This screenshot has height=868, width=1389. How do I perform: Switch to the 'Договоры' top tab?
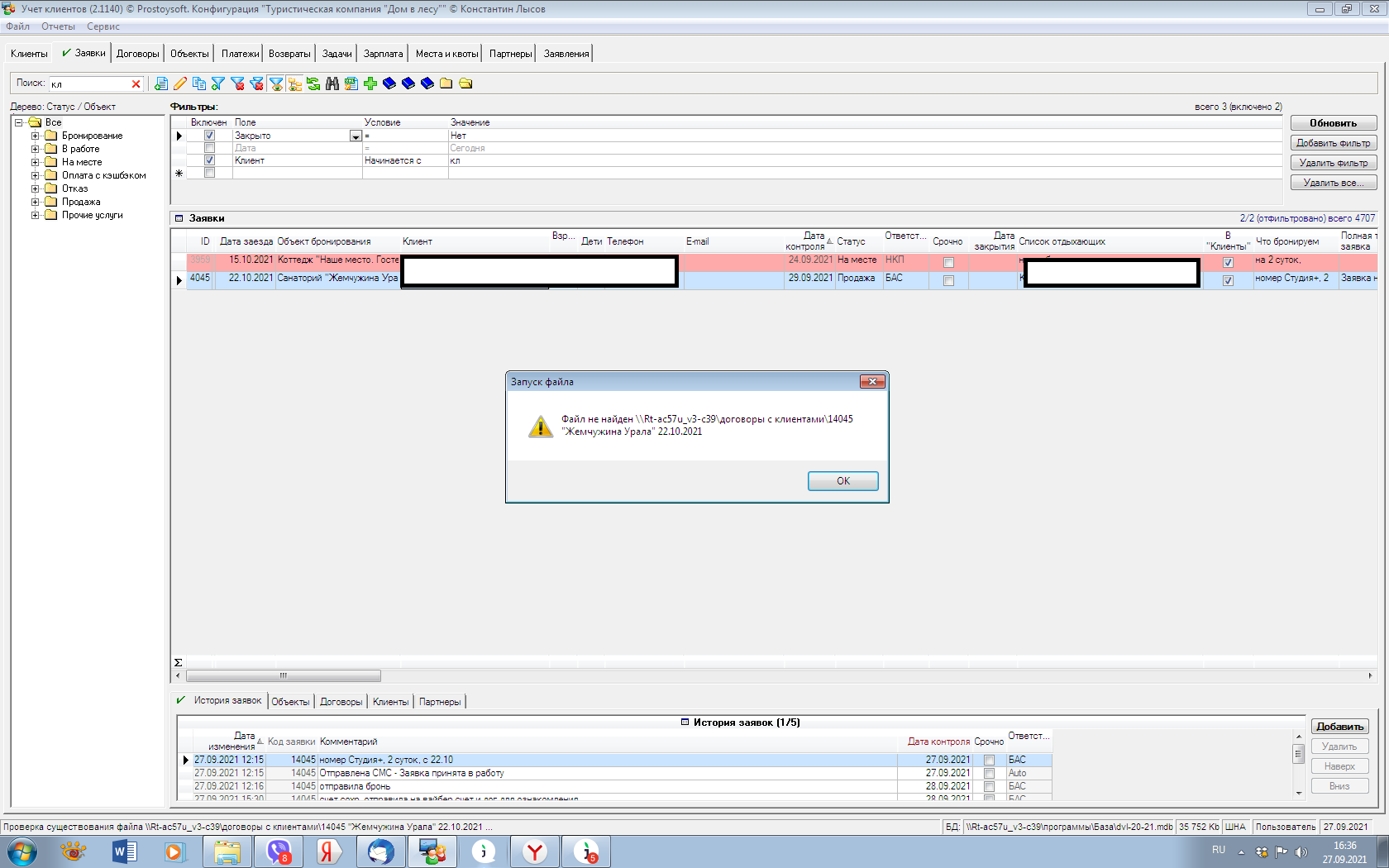tap(137, 54)
